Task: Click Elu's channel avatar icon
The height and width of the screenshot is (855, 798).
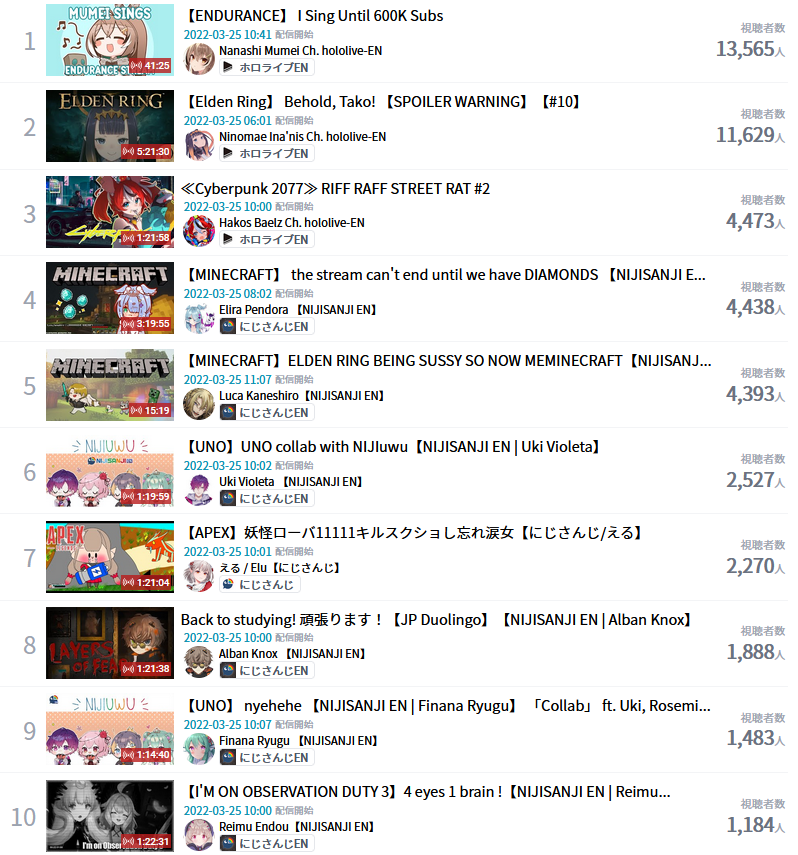Action: (199, 576)
